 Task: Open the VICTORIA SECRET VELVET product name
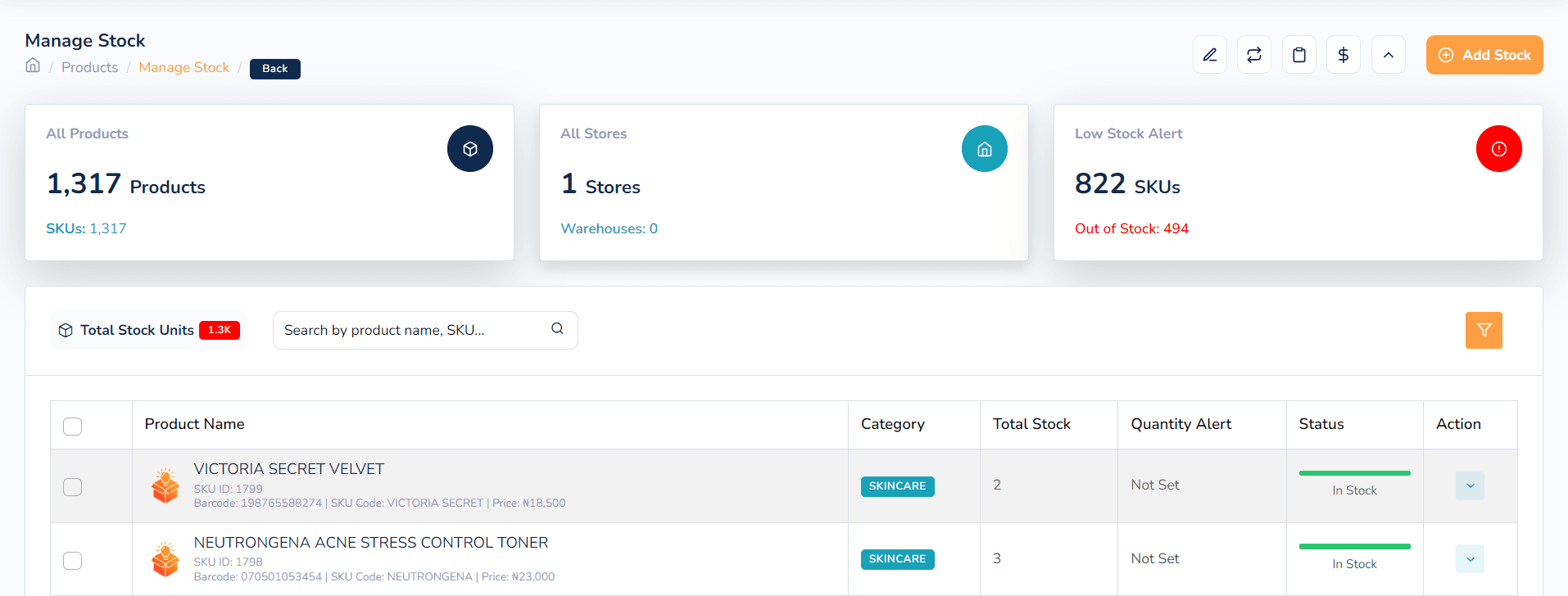288,469
